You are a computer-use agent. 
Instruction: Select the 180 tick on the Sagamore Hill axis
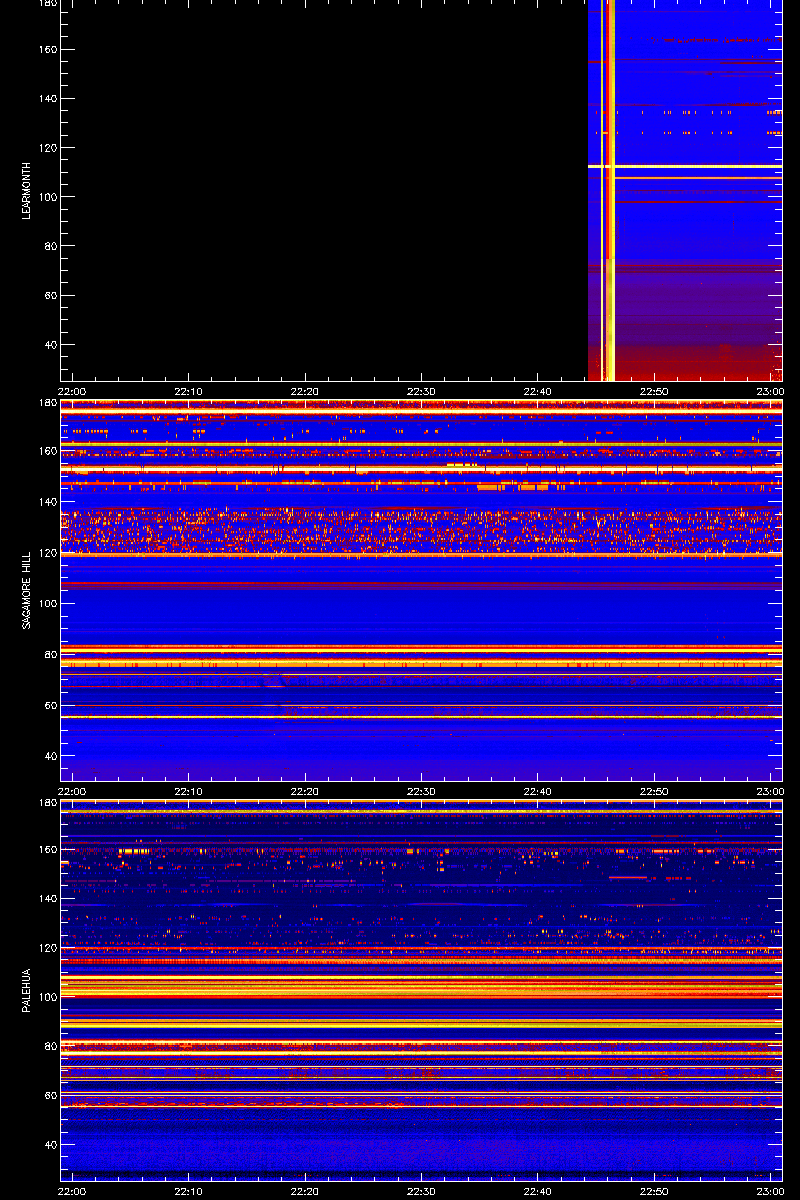(x=46, y=404)
